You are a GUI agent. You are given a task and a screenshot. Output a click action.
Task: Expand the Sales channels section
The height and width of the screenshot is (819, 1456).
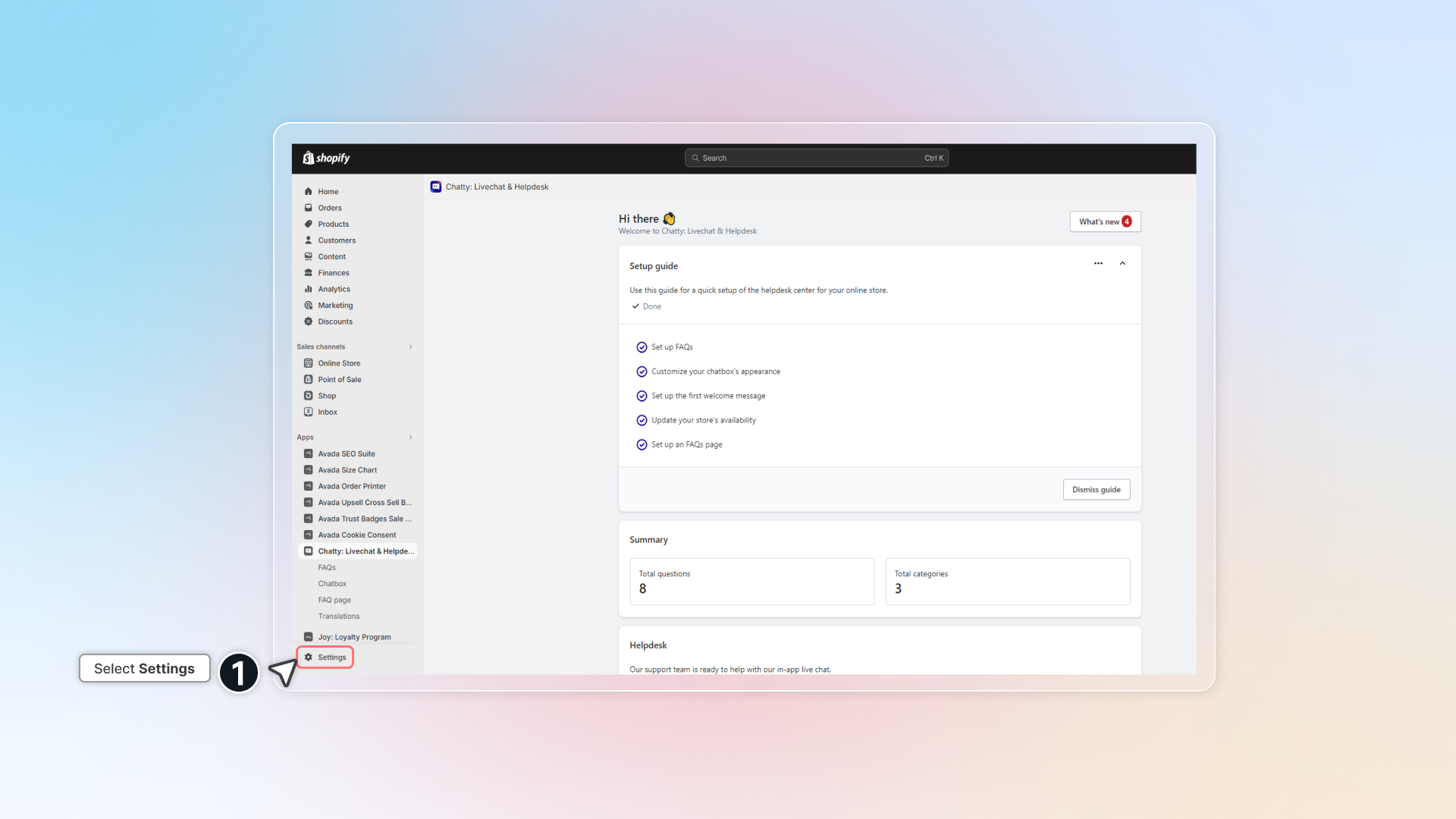coord(410,347)
